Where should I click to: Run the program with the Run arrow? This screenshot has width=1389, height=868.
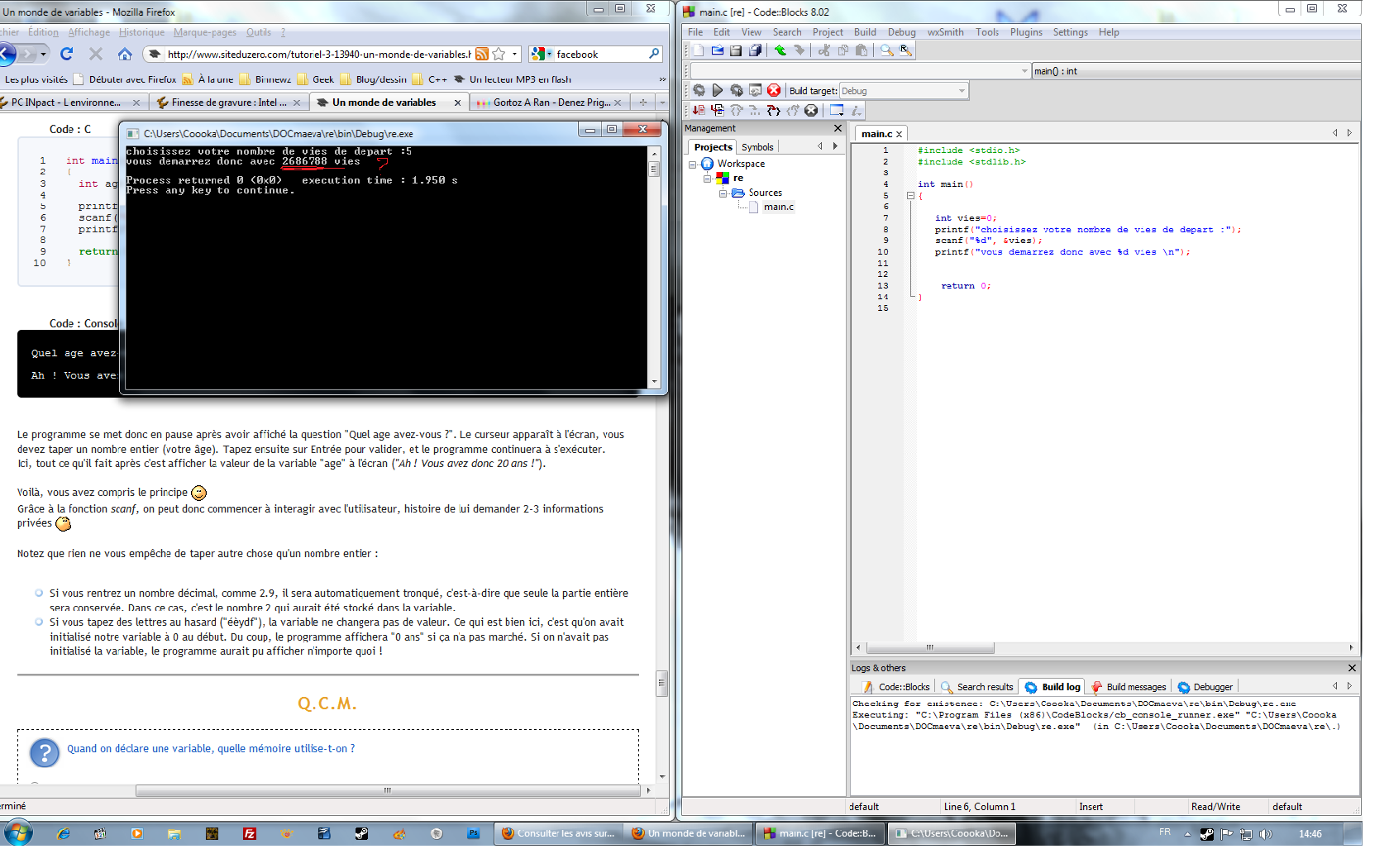click(718, 90)
